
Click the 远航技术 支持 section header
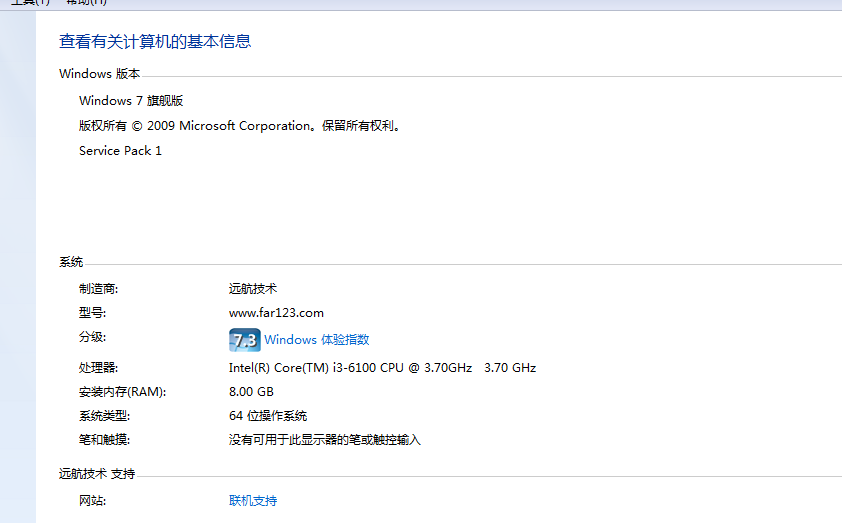pyautogui.click(x=97, y=474)
